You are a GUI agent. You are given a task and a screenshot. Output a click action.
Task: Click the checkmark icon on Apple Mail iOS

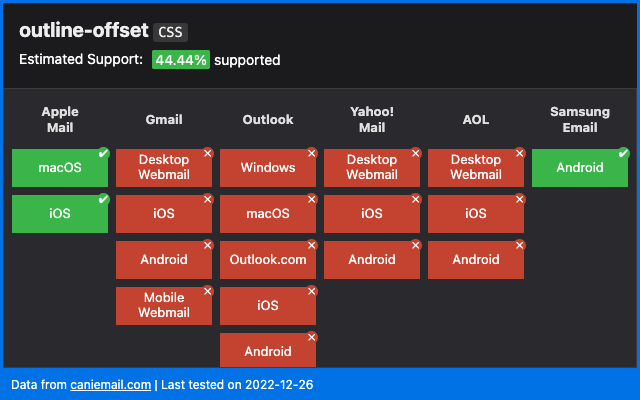(103, 199)
